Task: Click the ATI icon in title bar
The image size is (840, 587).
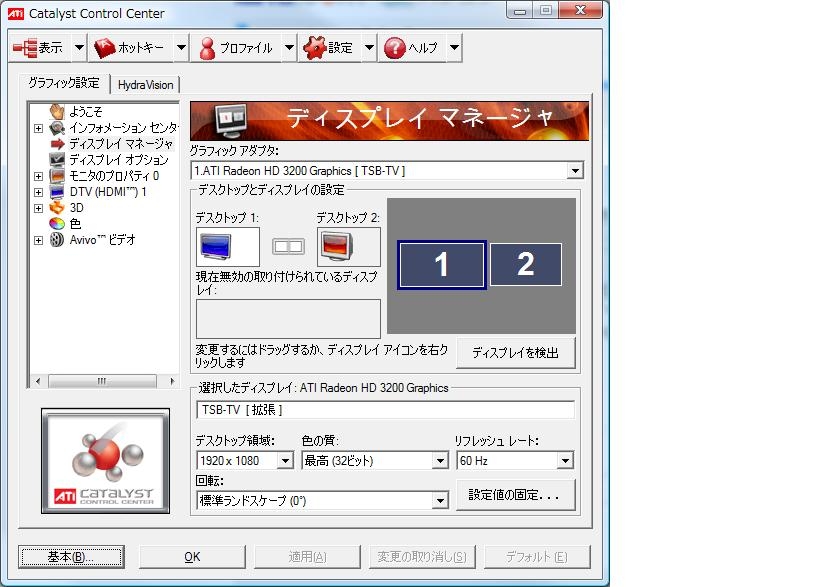Action: [x=16, y=13]
